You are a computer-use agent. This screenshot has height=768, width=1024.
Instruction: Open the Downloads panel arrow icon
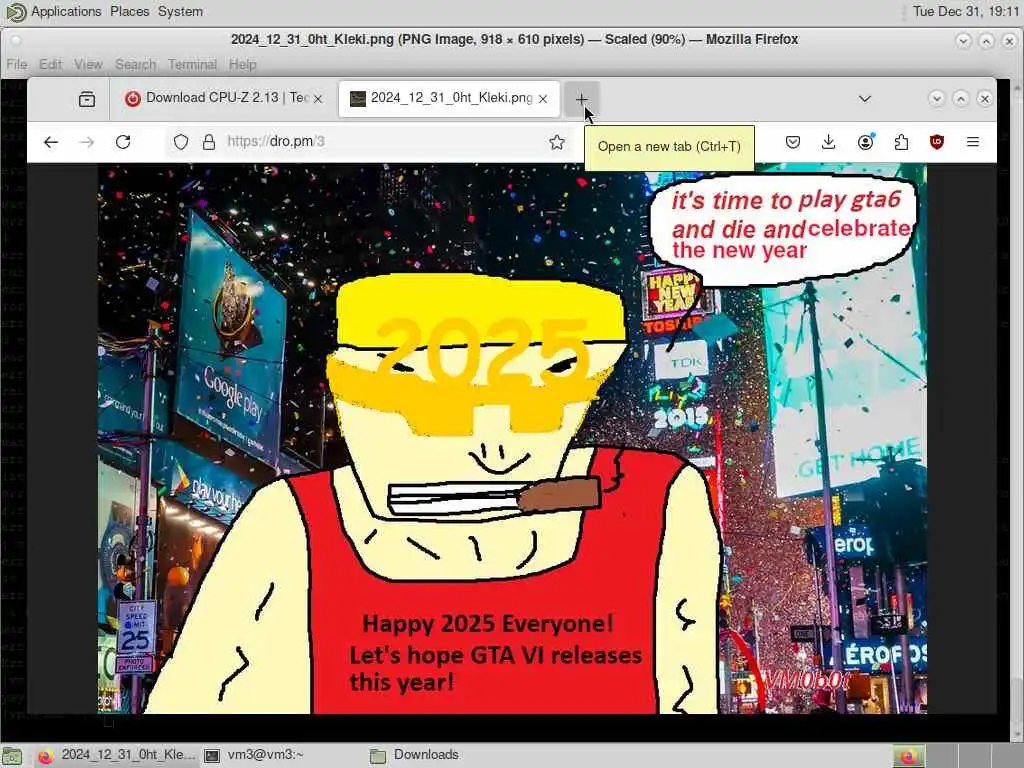[x=829, y=142]
